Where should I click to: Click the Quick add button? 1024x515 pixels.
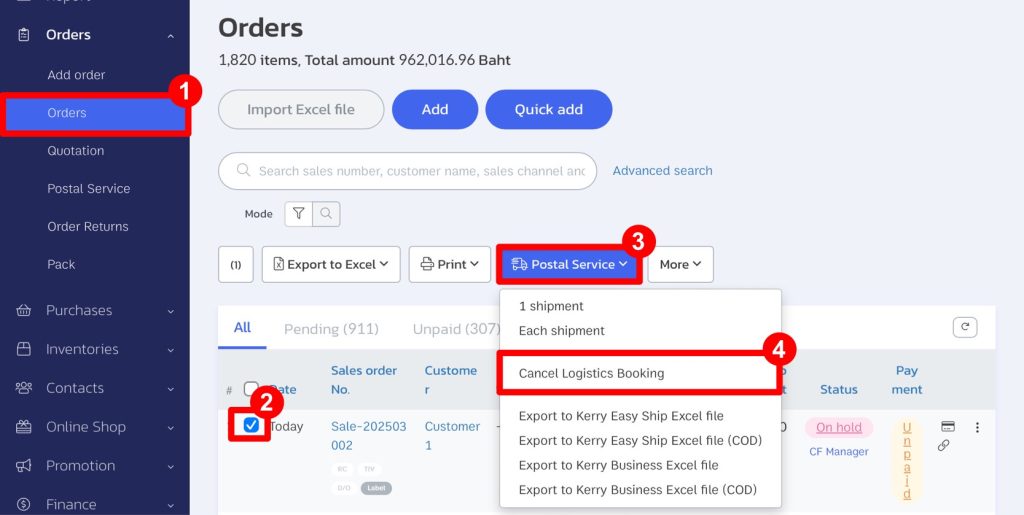point(549,110)
